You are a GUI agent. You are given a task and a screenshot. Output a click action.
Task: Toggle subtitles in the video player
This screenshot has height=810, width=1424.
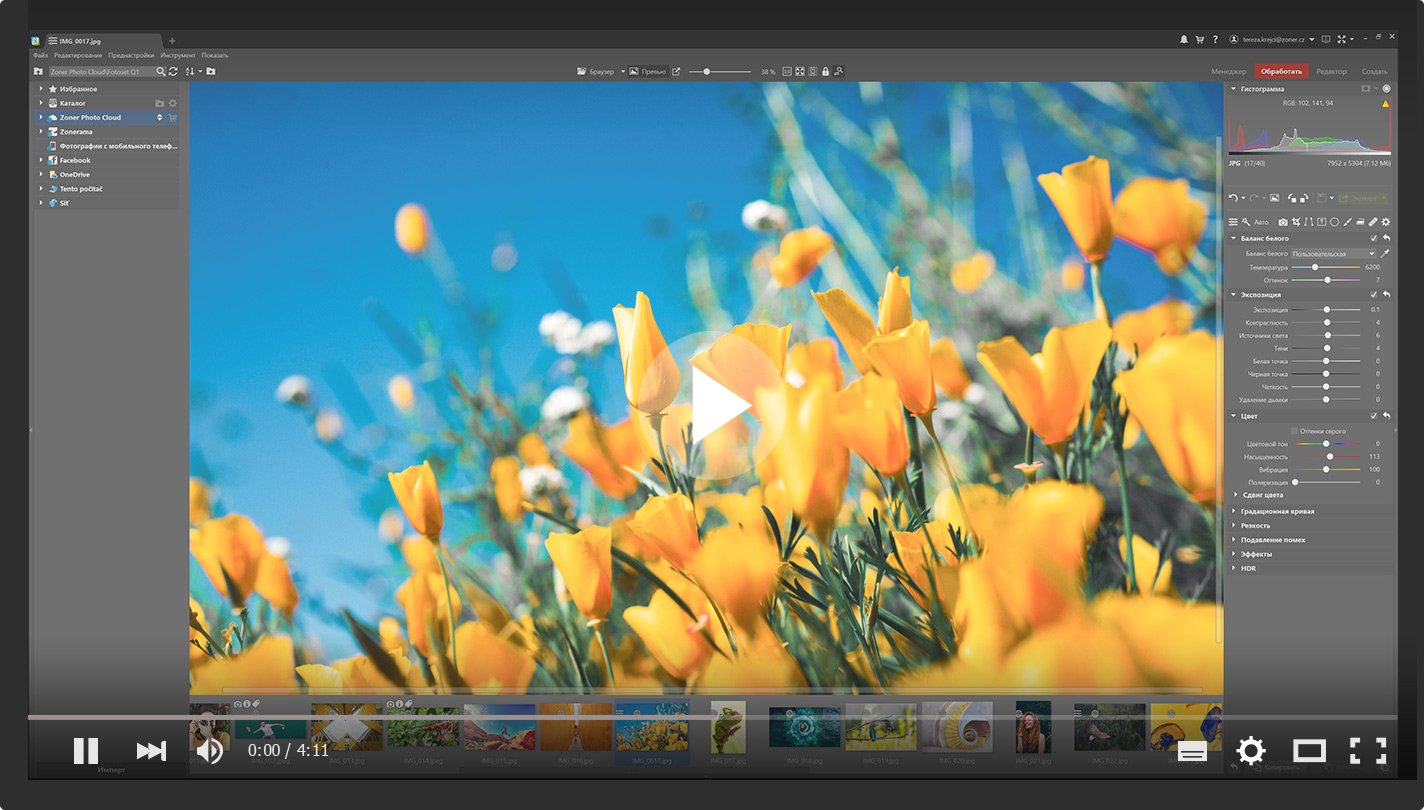[1192, 752]
